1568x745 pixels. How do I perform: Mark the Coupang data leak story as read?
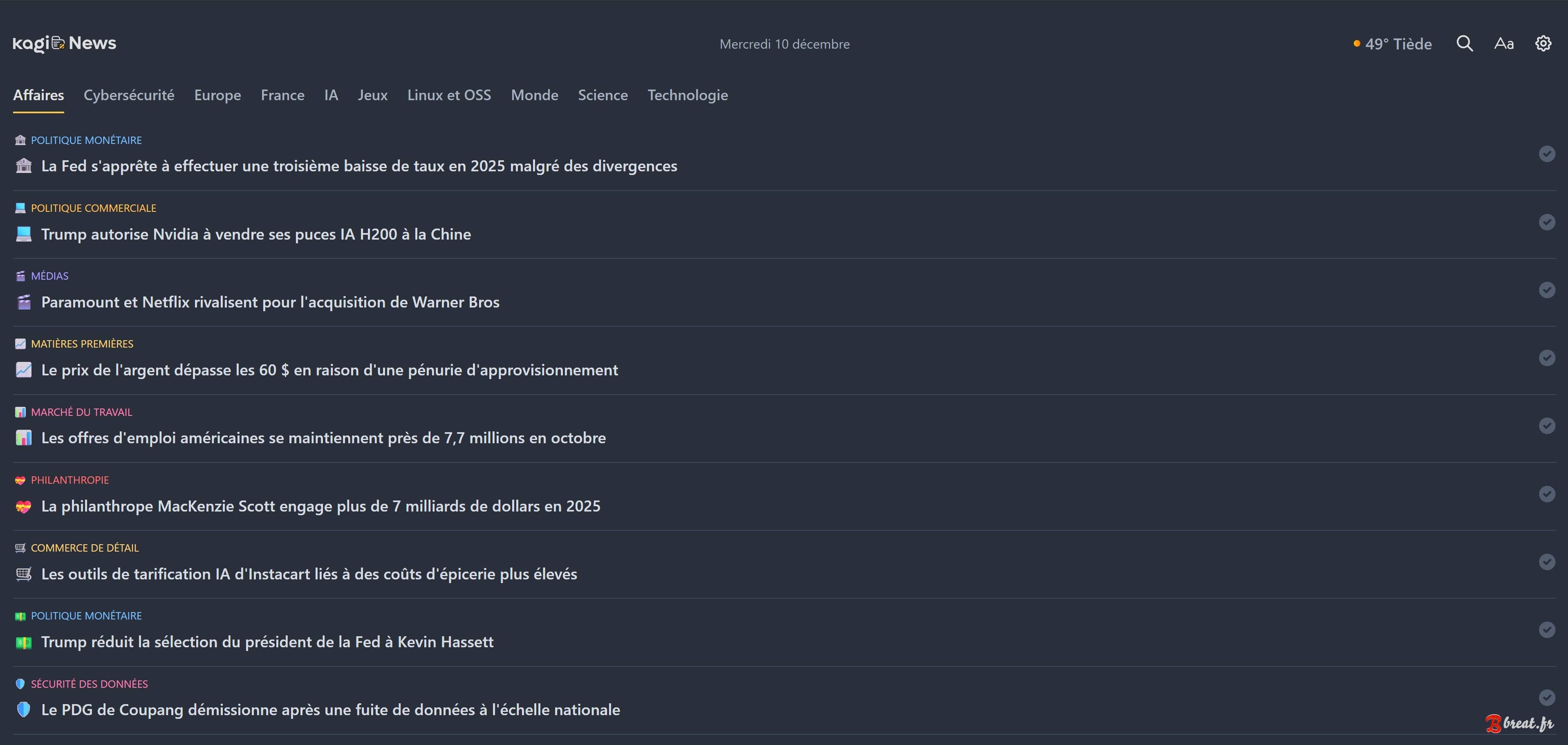tap(1547, 698)
